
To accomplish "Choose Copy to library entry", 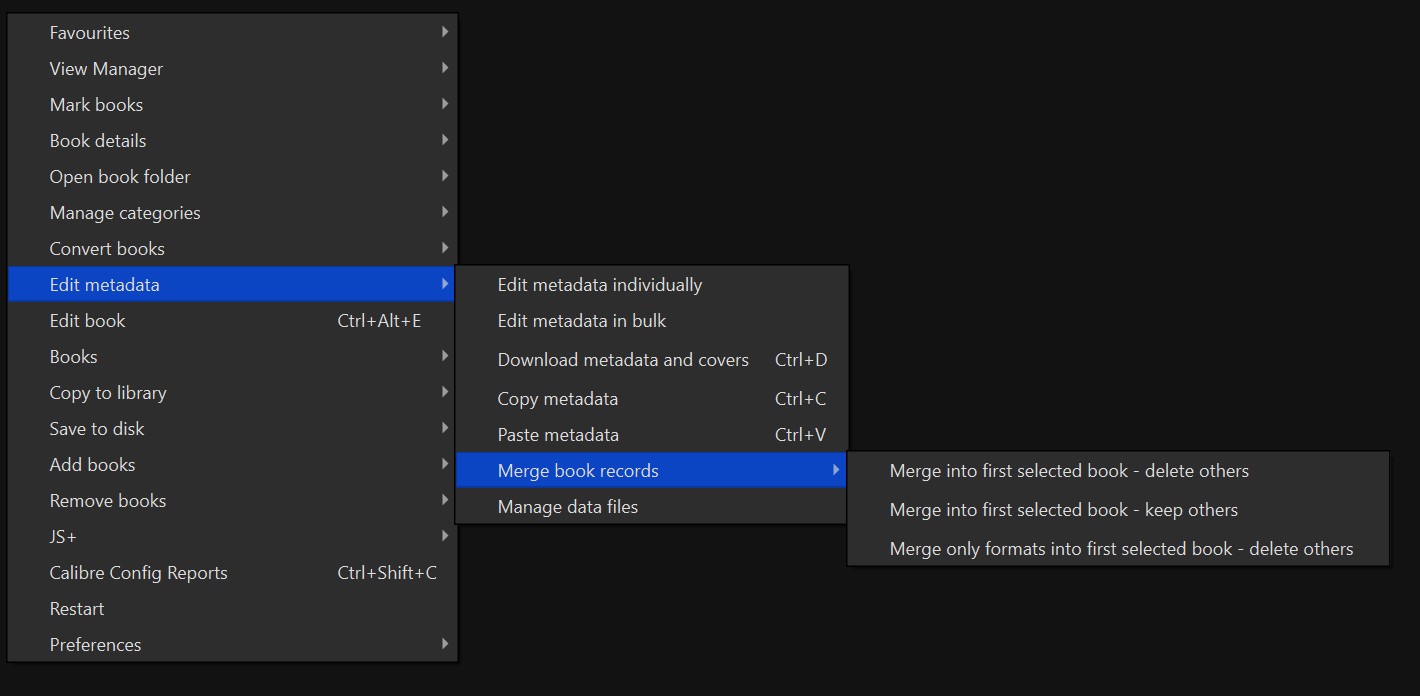I will (x=108, y=393).
